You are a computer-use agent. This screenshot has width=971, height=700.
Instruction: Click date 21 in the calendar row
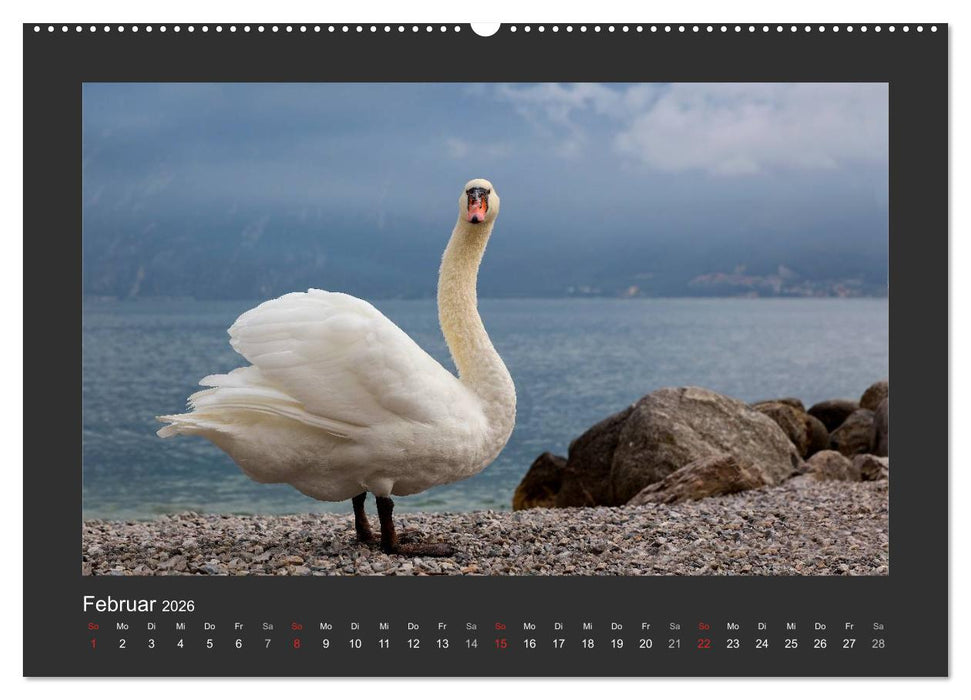[x=673, y=644]
